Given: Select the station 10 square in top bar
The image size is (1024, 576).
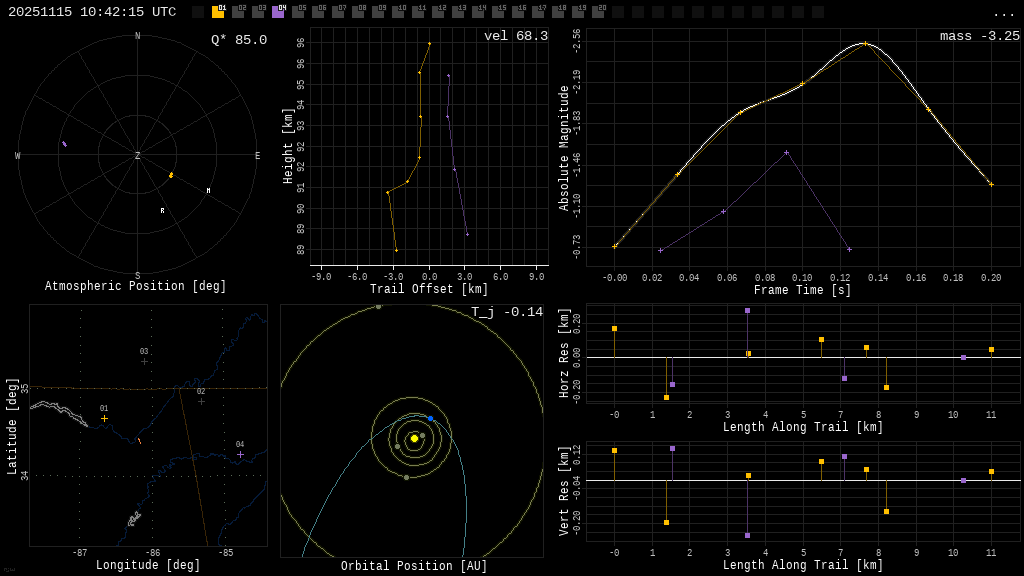Looking at the screenshot, I should pos(398,12).
